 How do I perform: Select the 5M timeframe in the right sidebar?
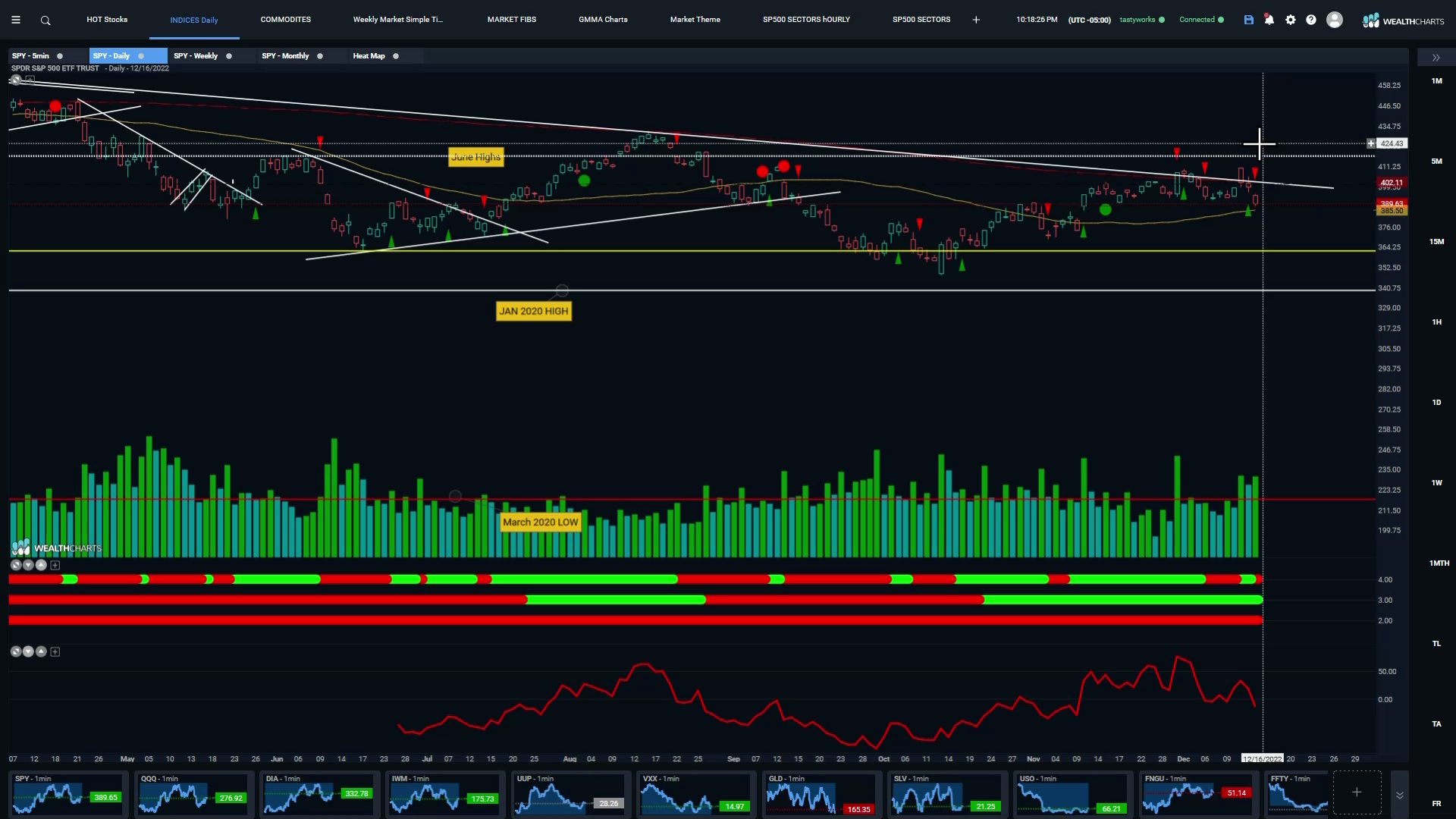1436,162
